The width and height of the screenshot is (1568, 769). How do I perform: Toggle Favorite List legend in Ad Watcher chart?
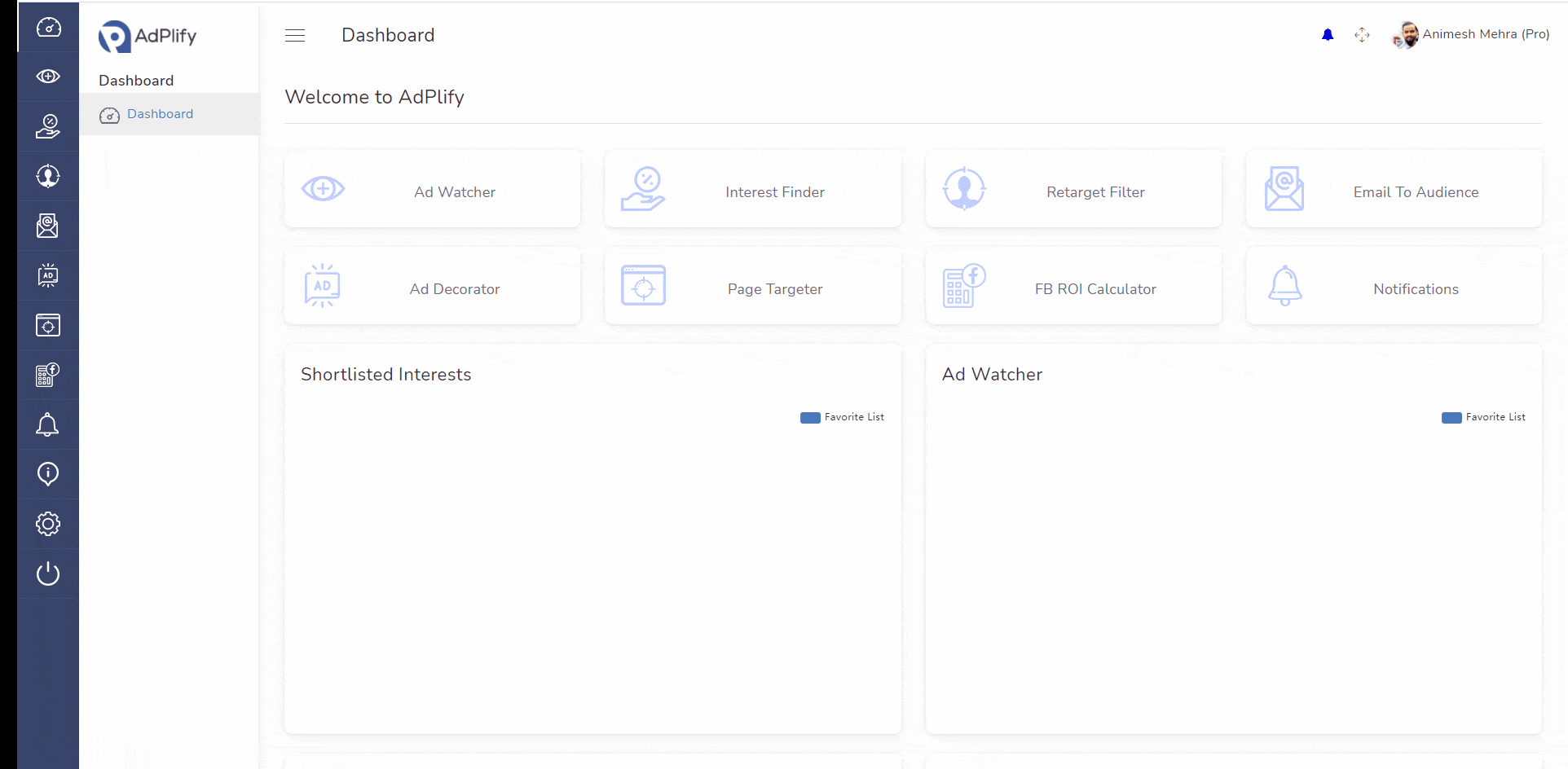pos(1483,417)
